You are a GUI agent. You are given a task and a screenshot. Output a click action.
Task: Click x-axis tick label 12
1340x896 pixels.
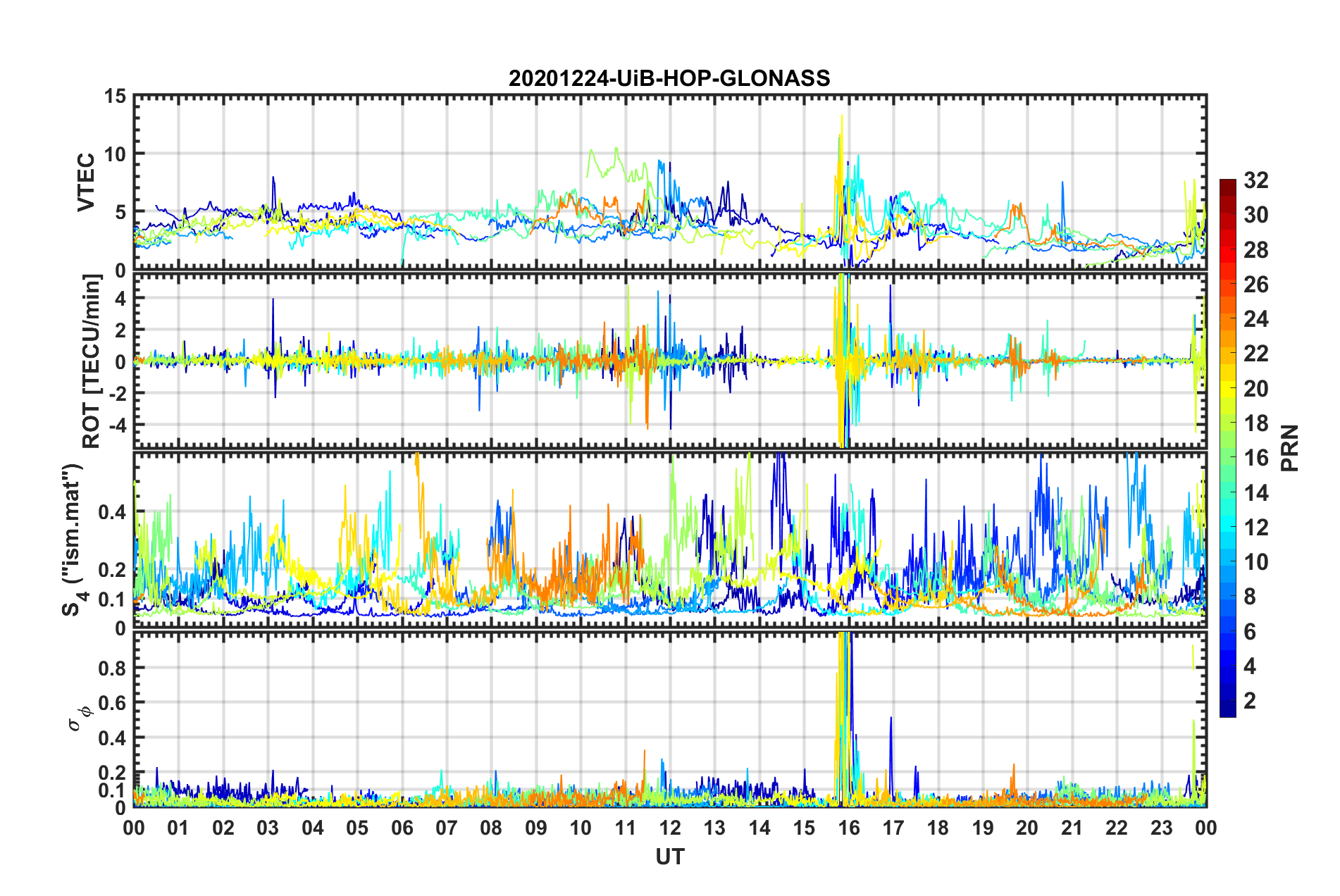pyautogui.click(x=669, y=828)
